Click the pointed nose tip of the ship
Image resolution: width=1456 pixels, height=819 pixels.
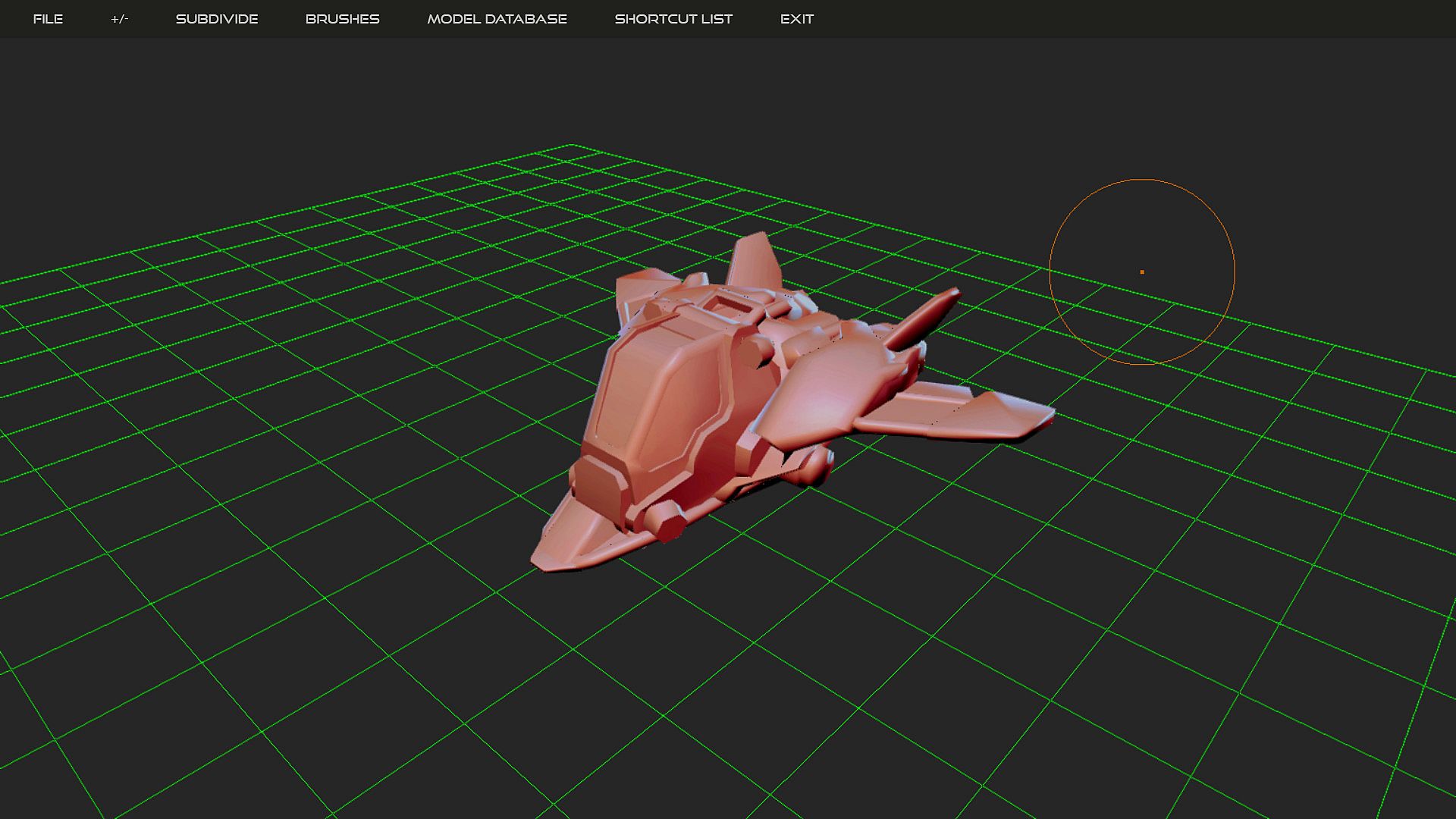coord(542,561)
